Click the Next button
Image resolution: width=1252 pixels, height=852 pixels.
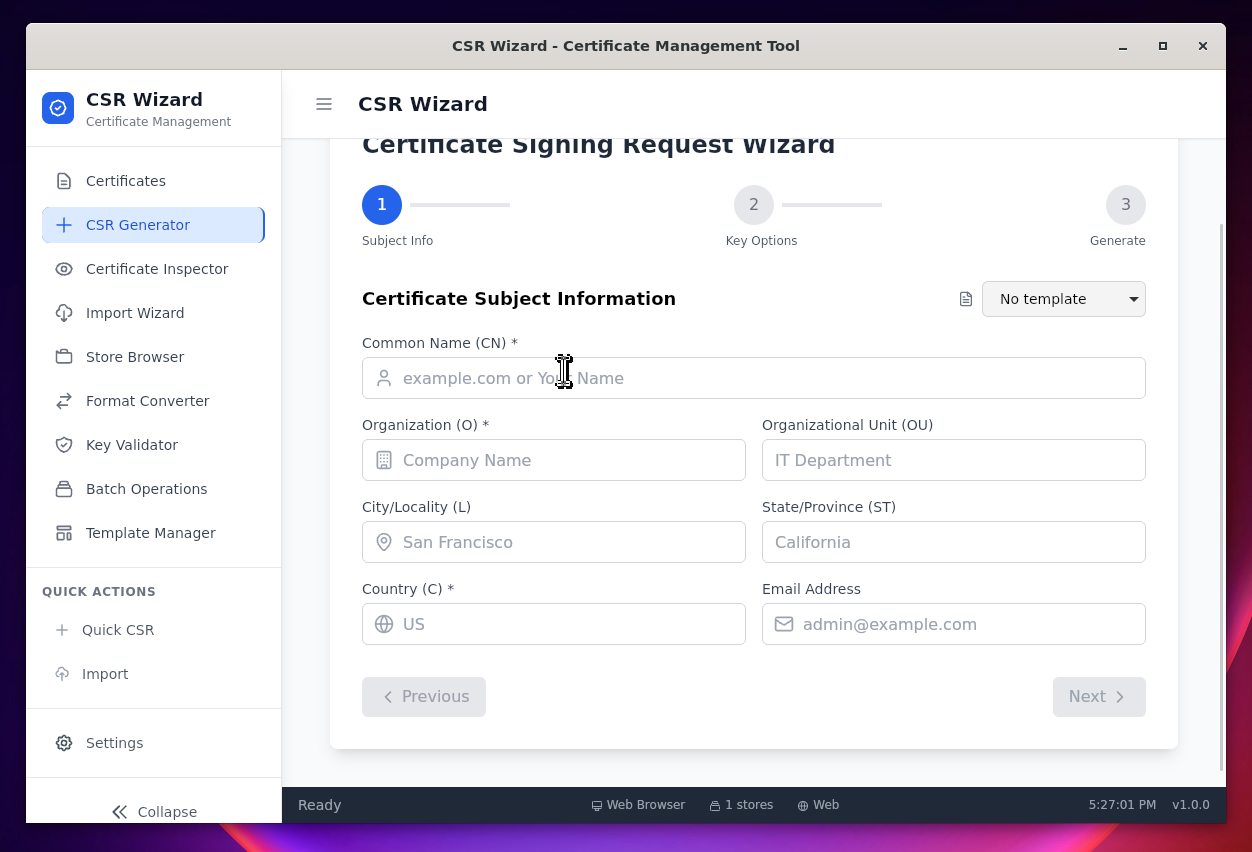1098,697
